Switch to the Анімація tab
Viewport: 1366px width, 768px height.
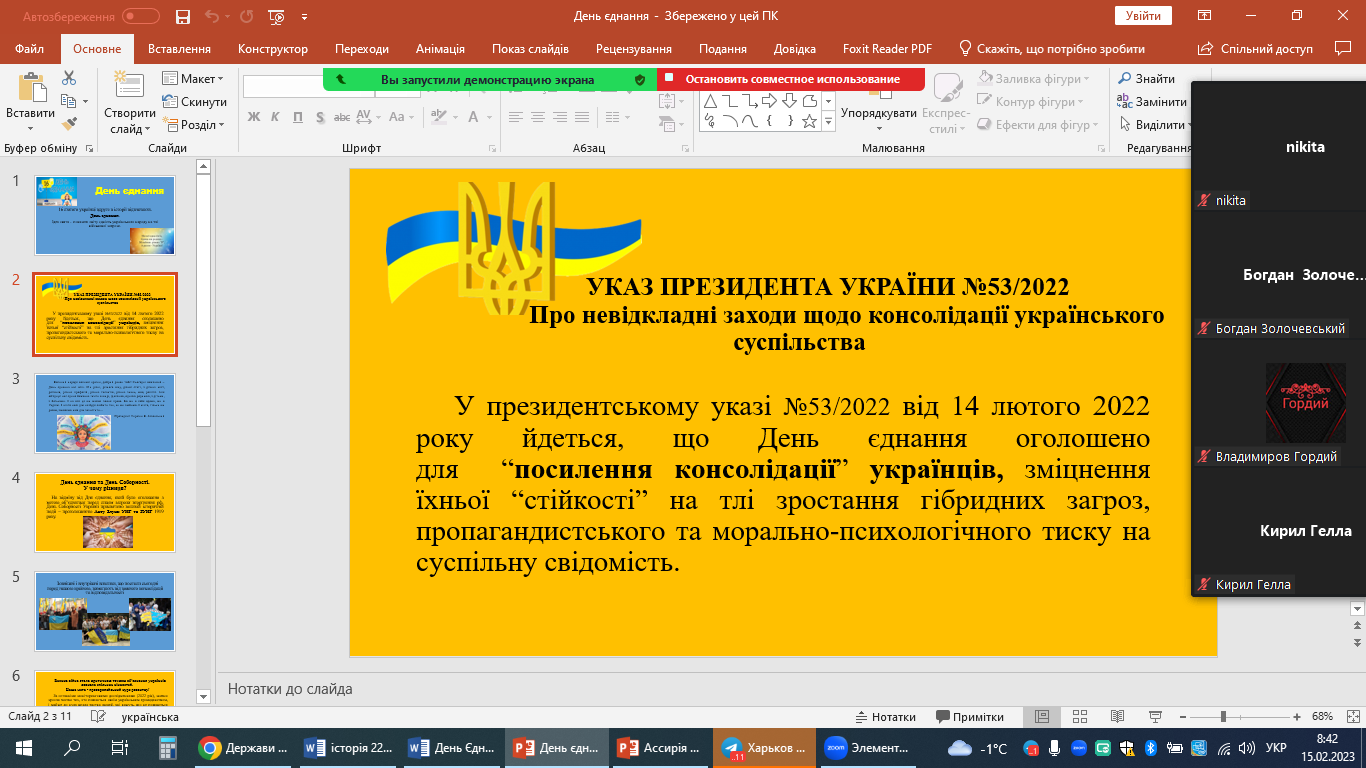pos(441,49)
